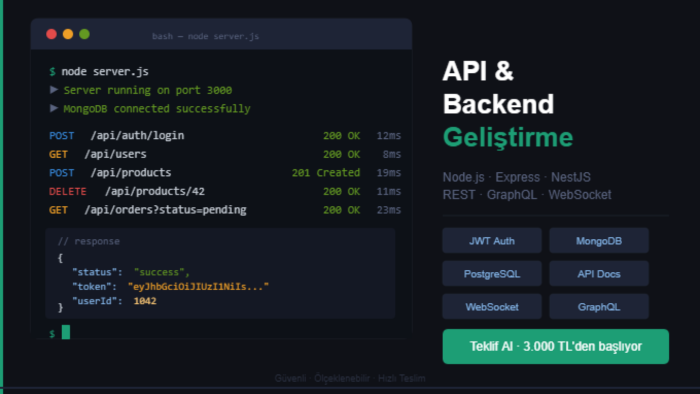Click the 'Node.js · Express · NestJS' line

[517, 177]
